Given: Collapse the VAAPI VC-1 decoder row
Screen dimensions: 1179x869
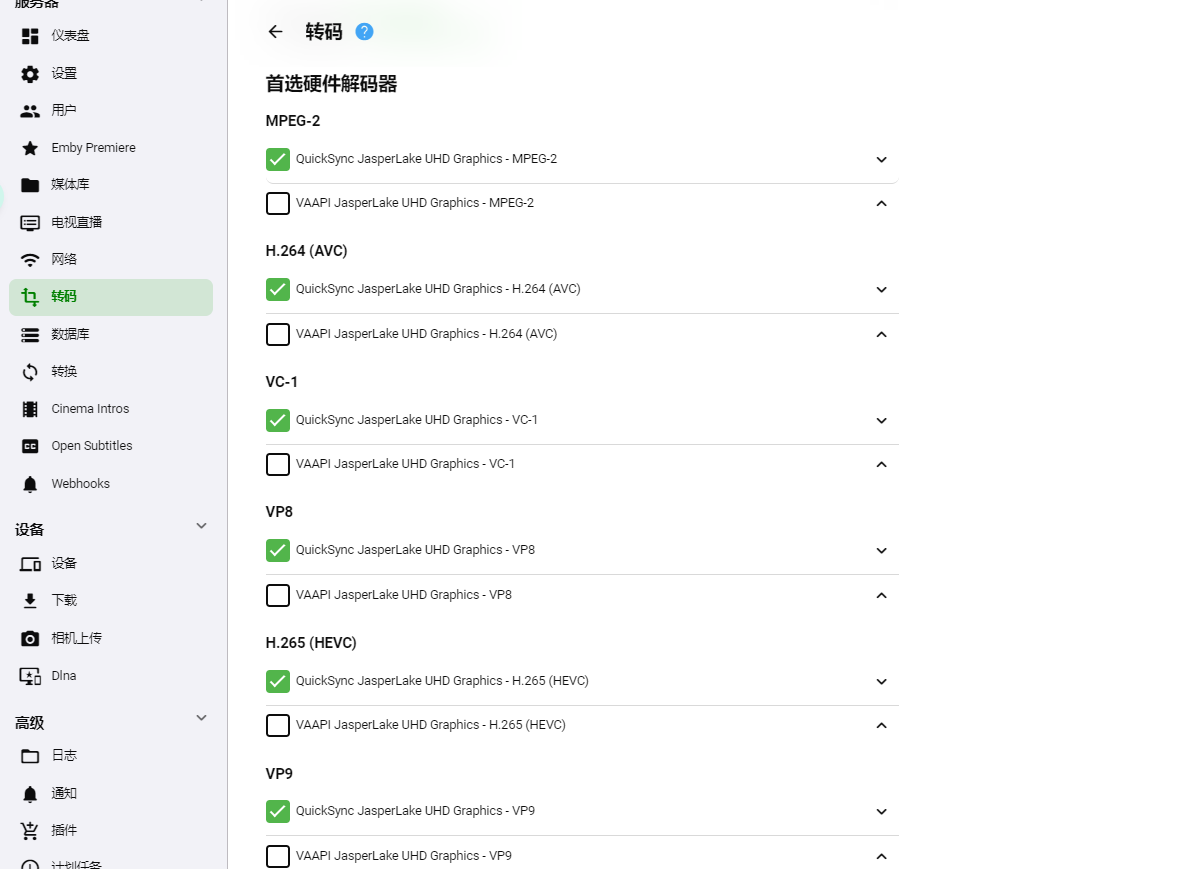Looking at the screenshot, I should point(881,464).
